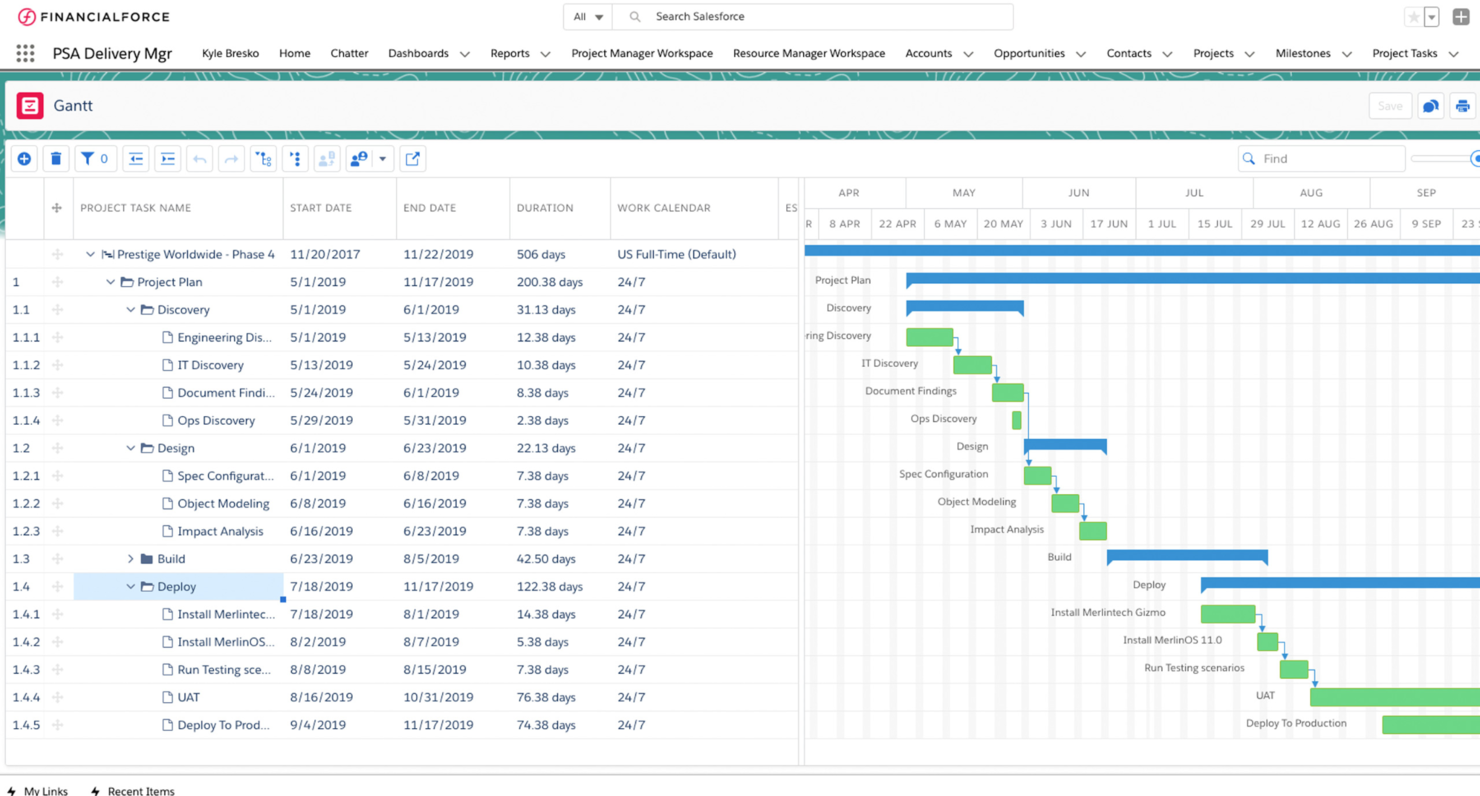This screenshot has width=1480, height=796.
Task: Click the green IT Discovery bar in the chart
Action: coord(972,365)
